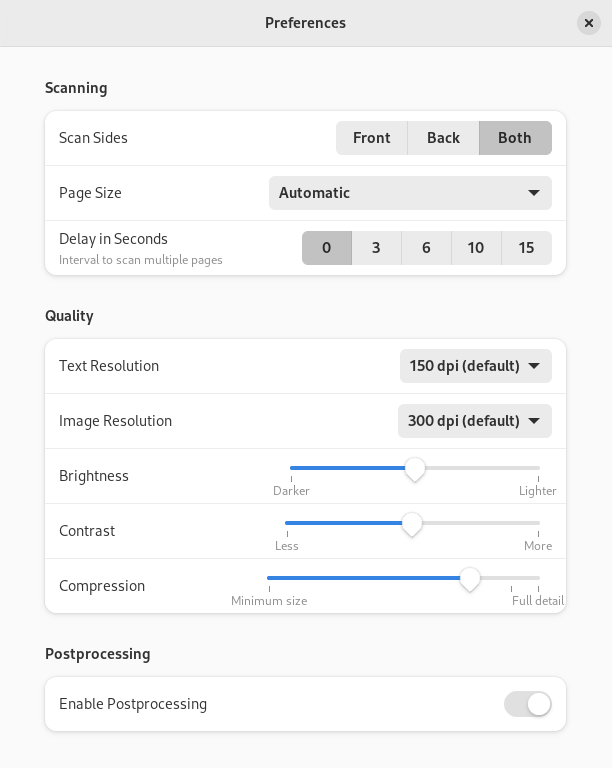Select Both scan sides
The image size is (612, 768).
click(x=515, y=138)
